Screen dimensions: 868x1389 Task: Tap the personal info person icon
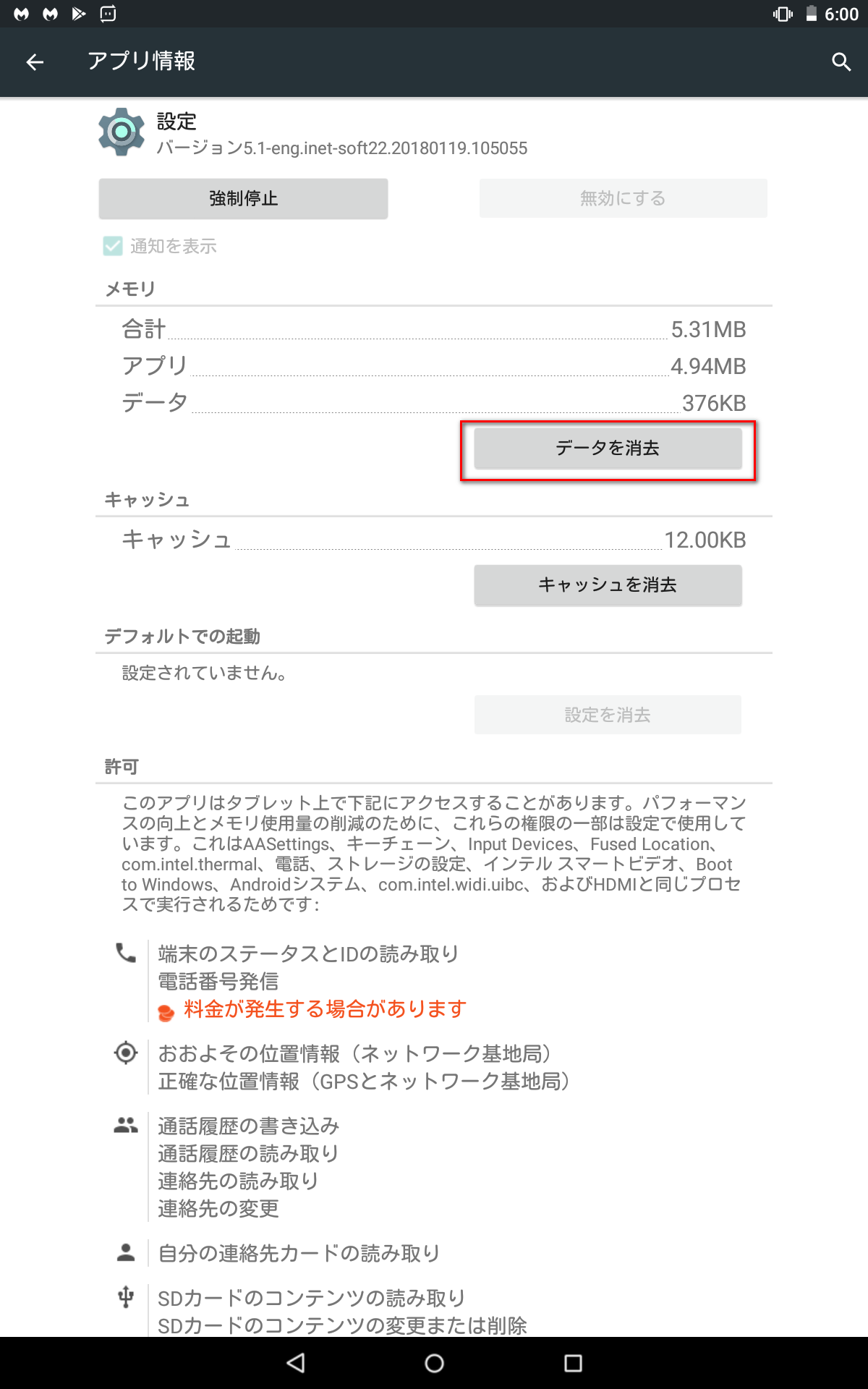[126, 1252]
